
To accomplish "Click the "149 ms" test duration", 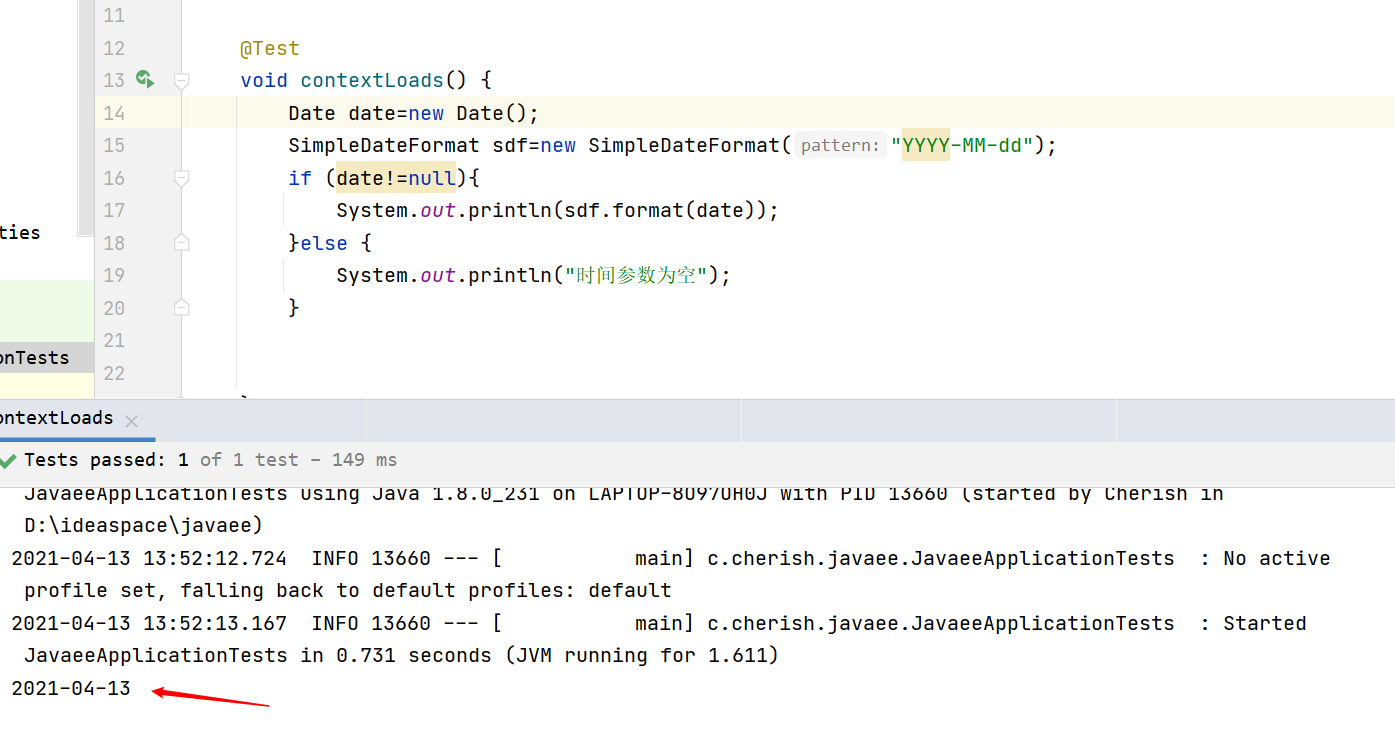I will point(365,460).
